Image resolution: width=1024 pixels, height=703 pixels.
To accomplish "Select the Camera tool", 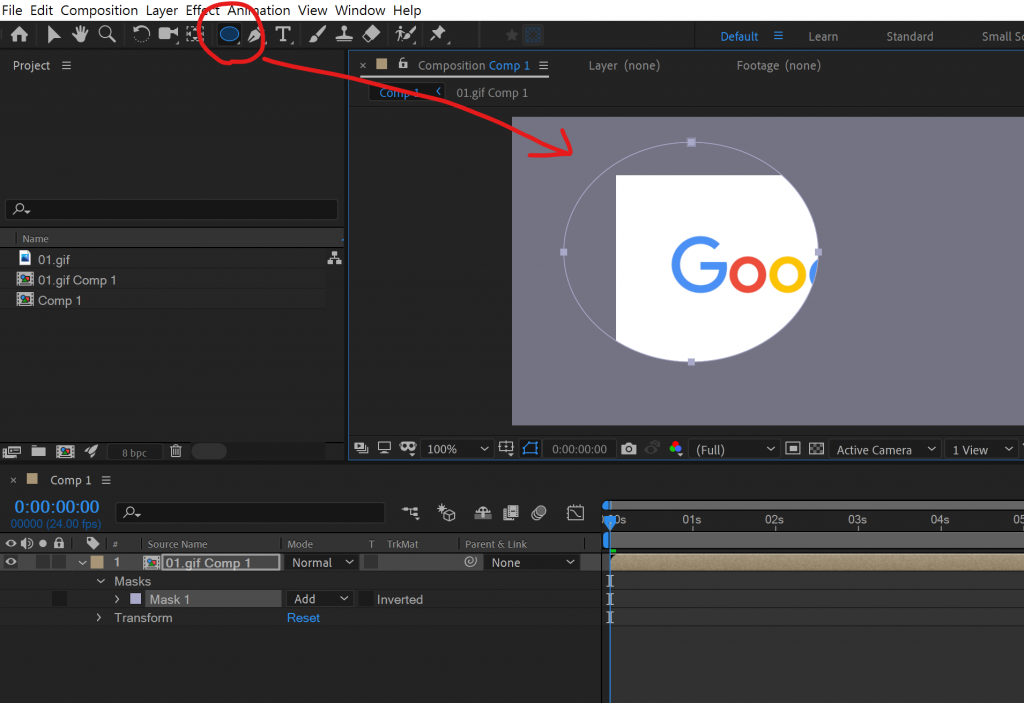I will (x=168, y=35).
